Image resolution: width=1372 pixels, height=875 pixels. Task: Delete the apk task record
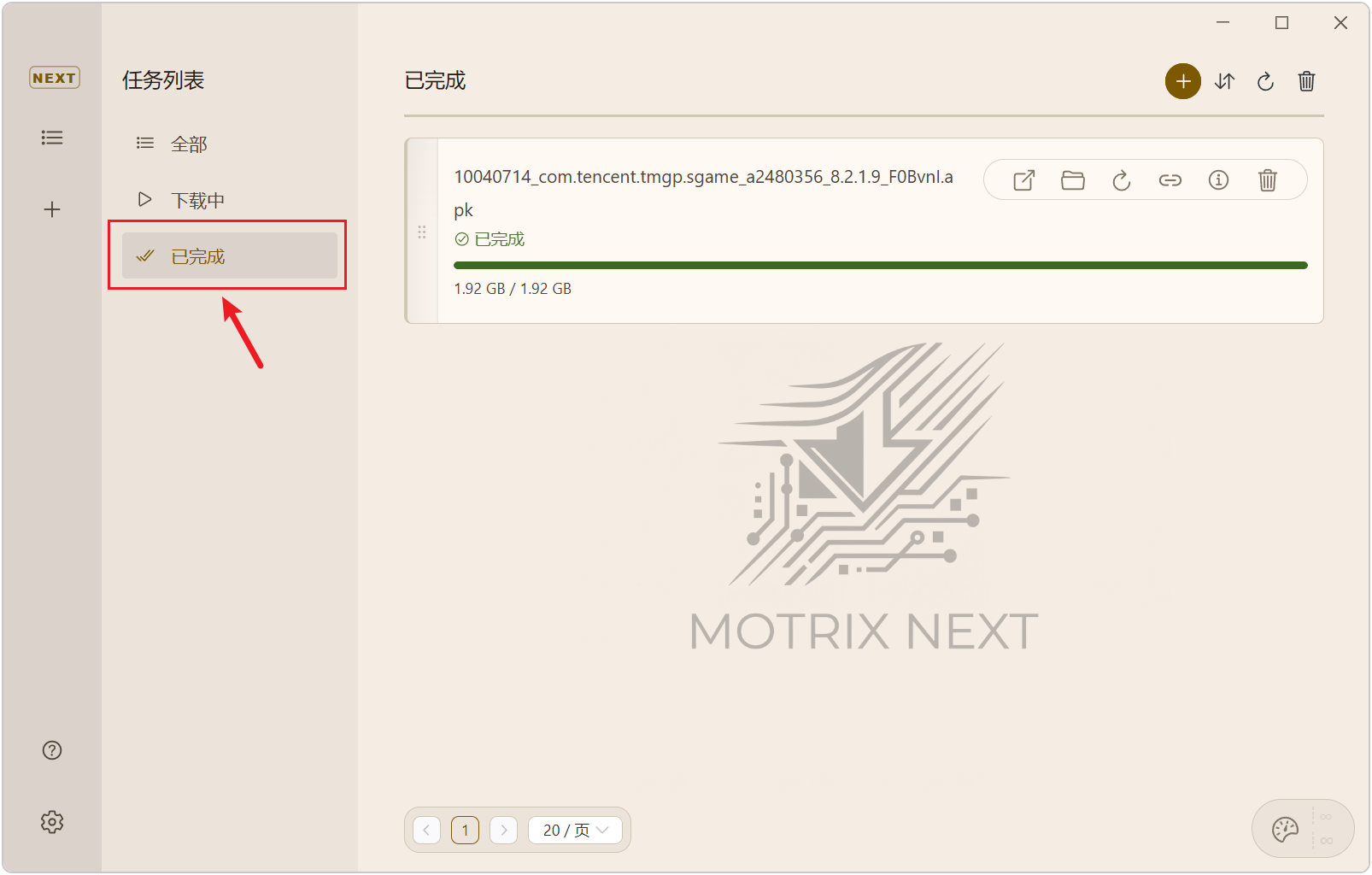[1268, 180]
